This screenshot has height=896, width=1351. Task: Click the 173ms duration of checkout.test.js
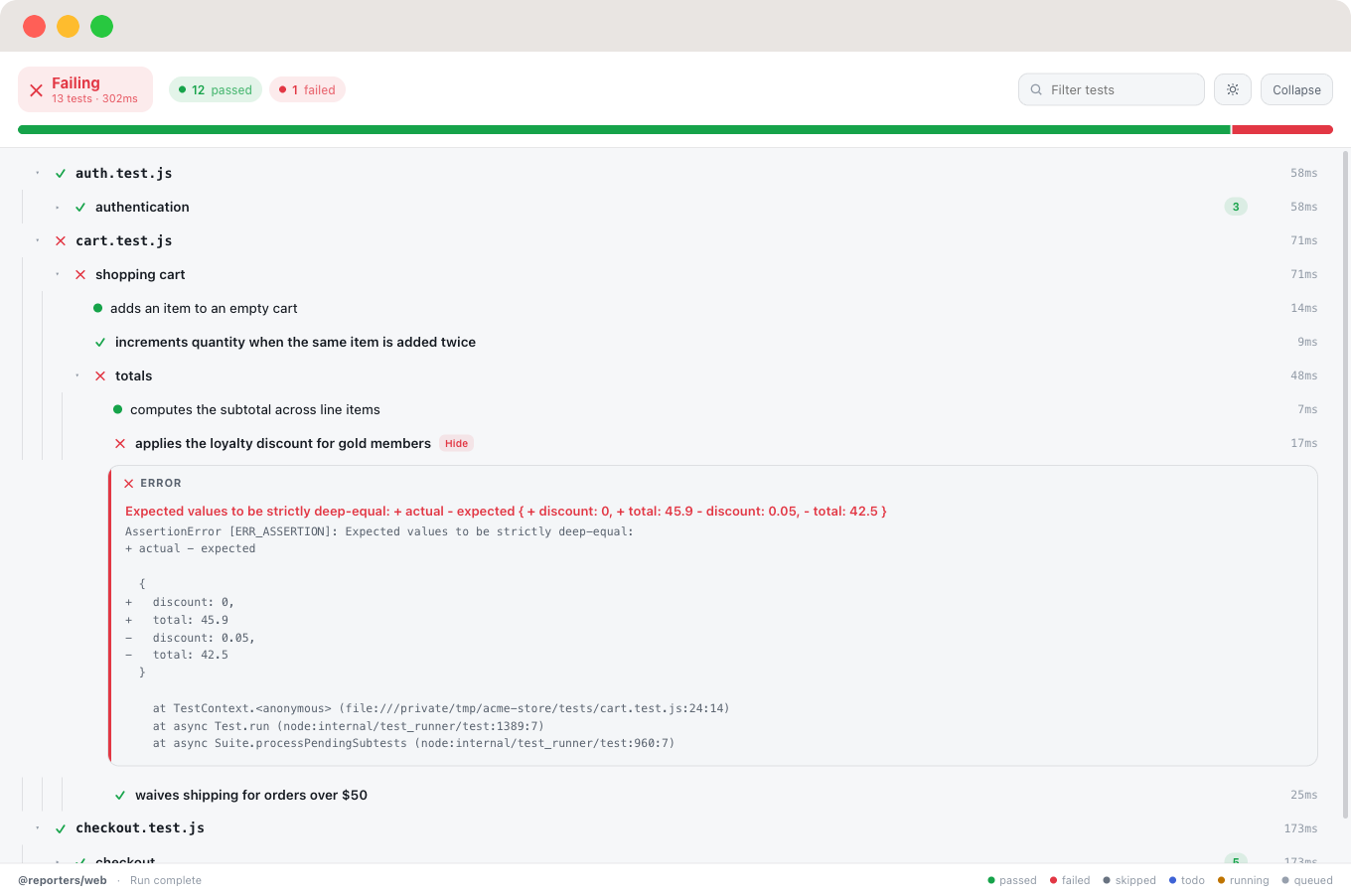tap(1300, 828)
